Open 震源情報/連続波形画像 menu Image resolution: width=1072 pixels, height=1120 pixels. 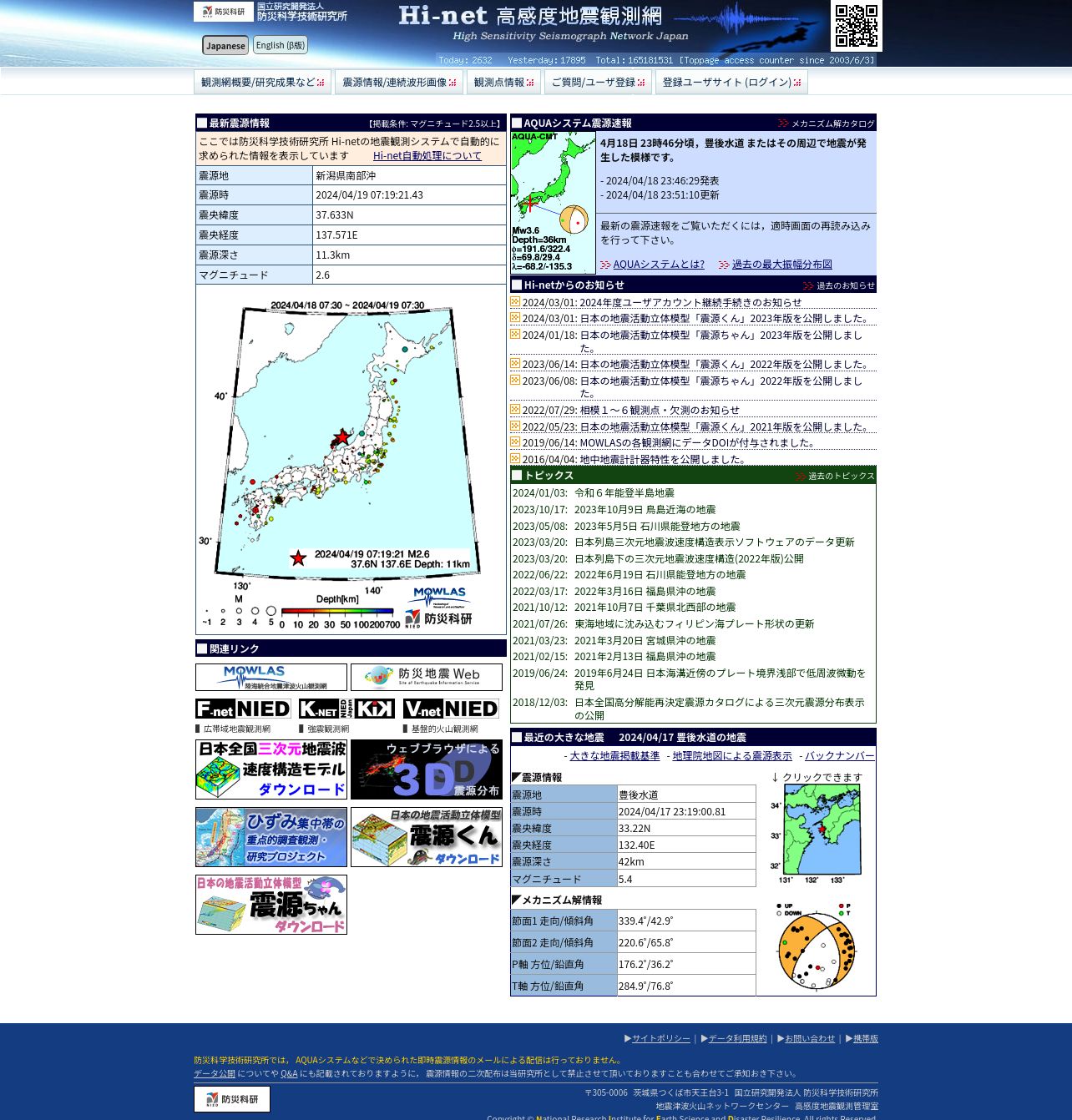click(x=399, y=82)
